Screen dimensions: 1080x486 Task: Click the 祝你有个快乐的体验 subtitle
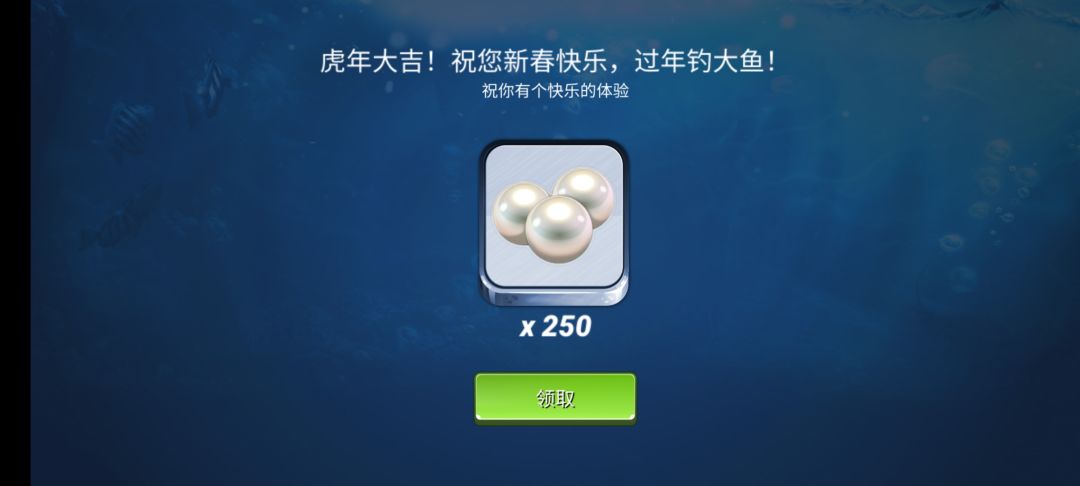(x=555, y=90)
